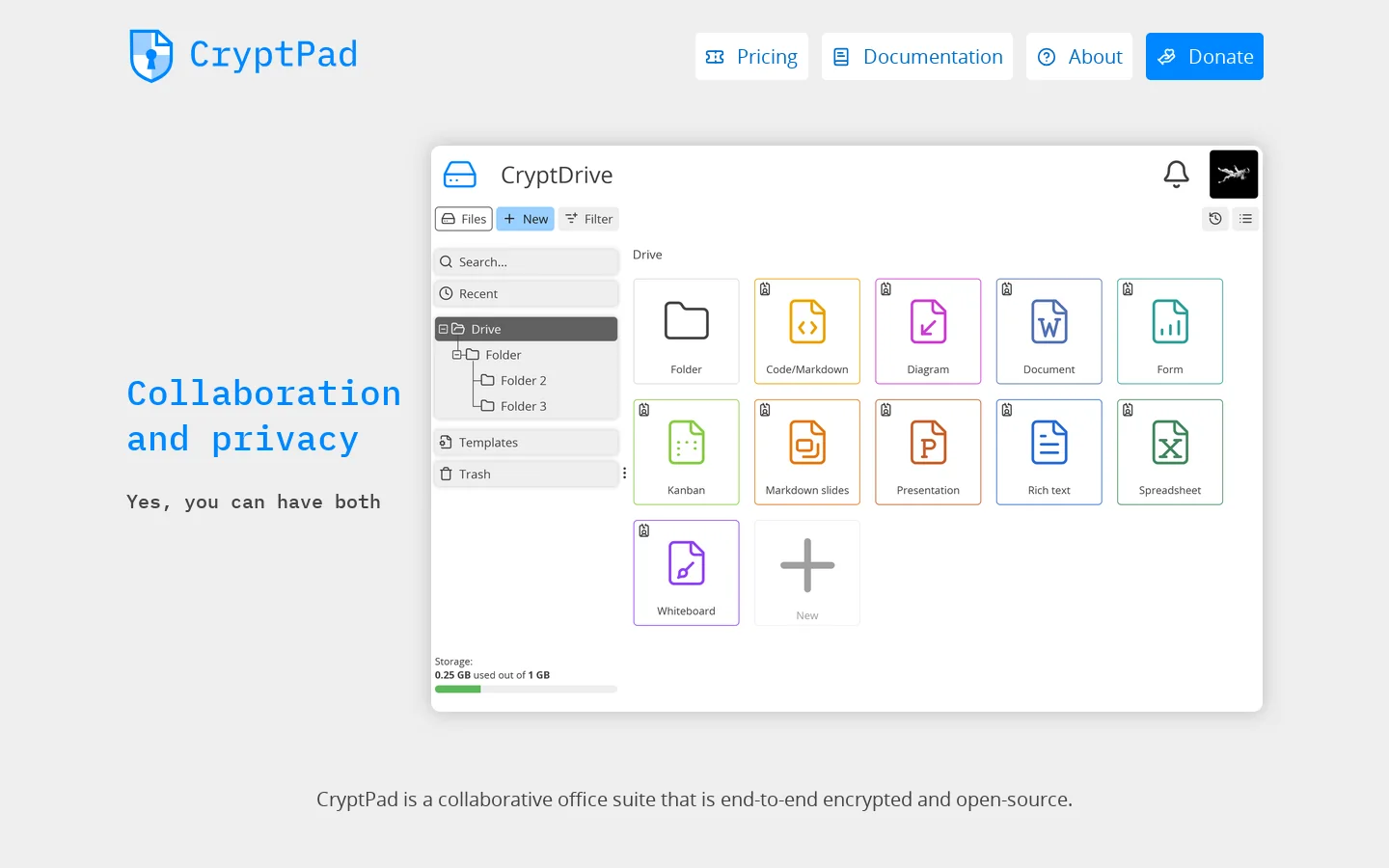The height and width of the screenshot is (868, 1389).
Task: Create a new Folder tile
Action: [687, 332]
